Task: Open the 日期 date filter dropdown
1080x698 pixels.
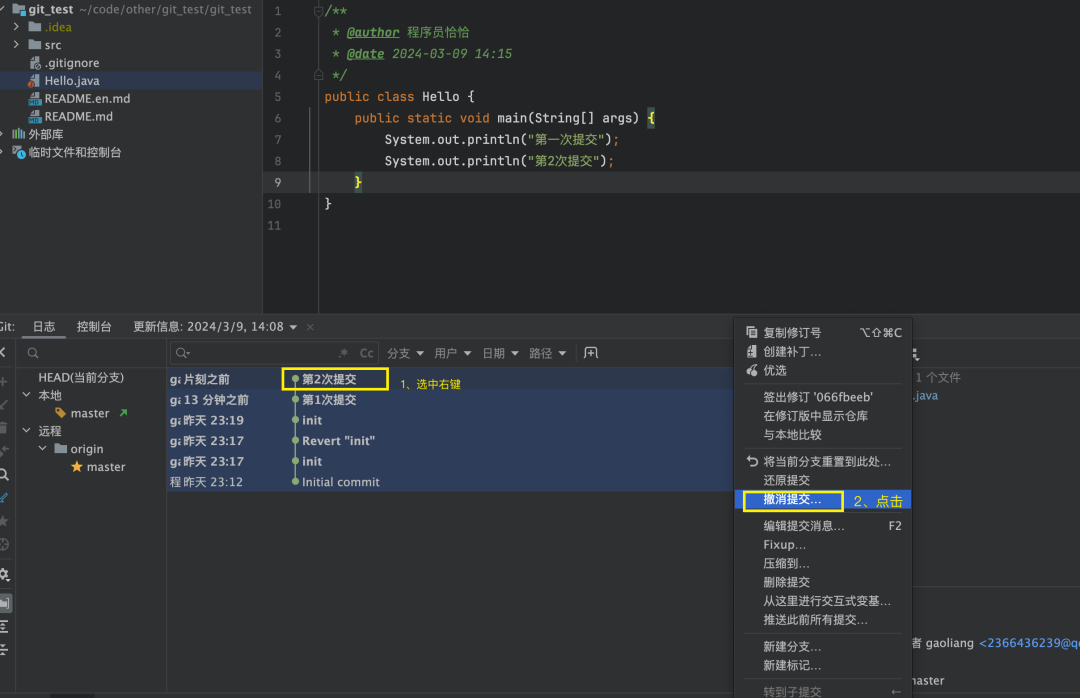Action: [500, 353]
